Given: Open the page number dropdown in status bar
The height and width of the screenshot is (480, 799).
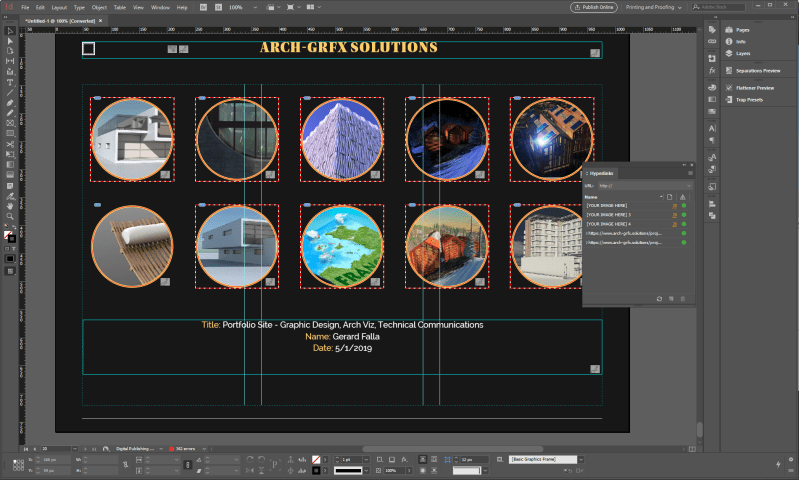Looking at the screenshot, I should pyautogui.click(x=75, y=449).
